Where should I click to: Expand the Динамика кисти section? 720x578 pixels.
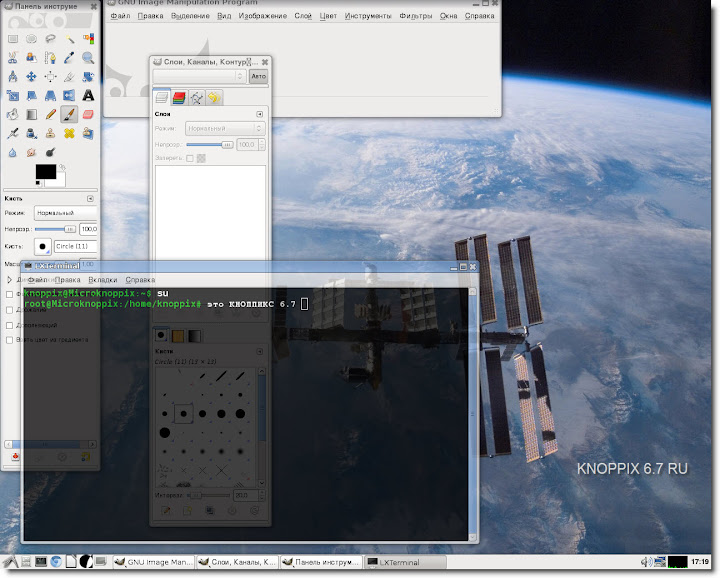tap(9, 279)
